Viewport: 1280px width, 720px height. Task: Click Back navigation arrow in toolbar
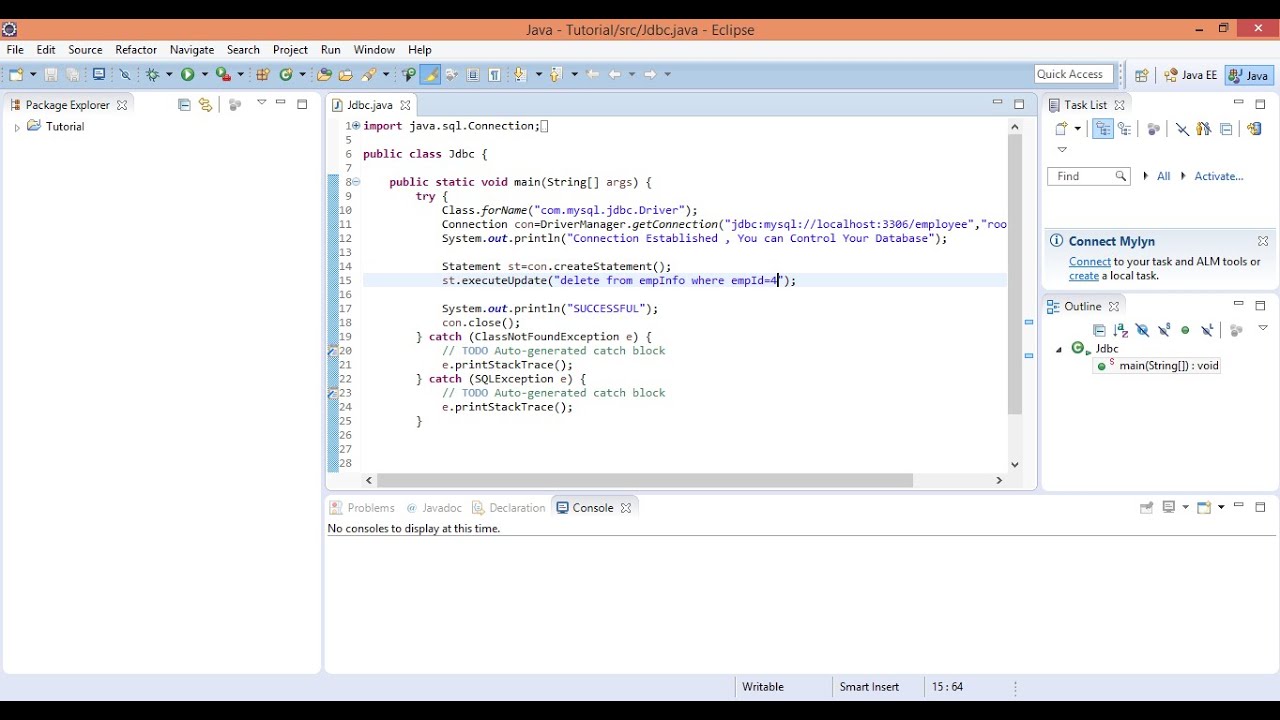[615, 74]
